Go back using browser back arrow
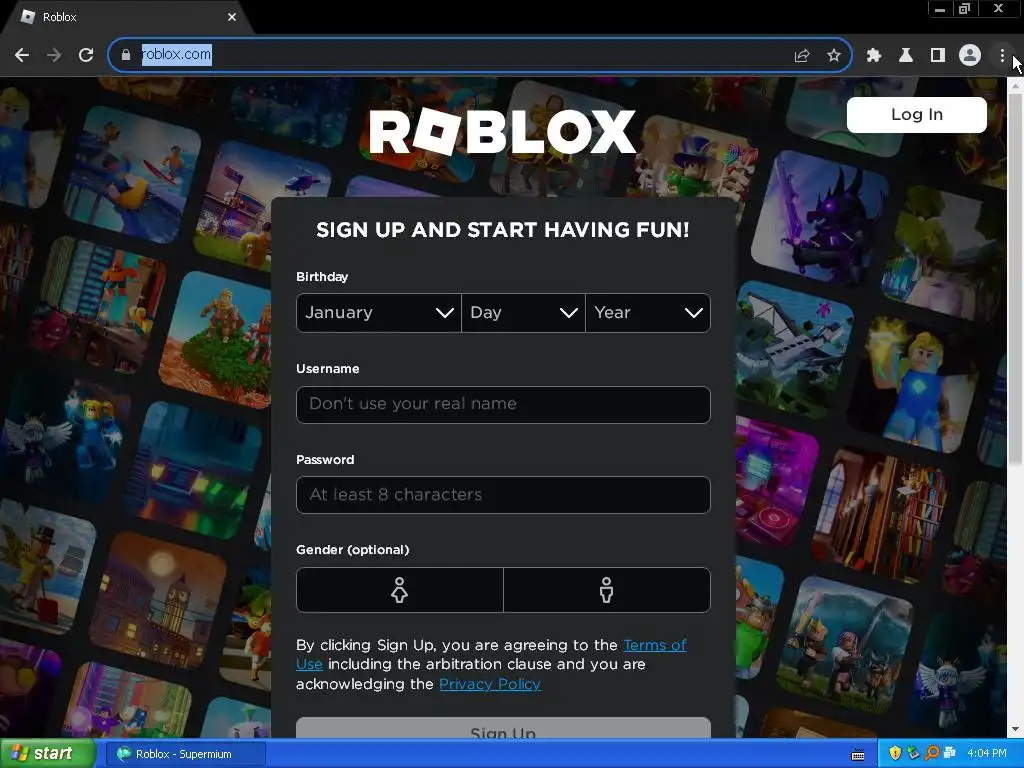Screen dimensions: 1024x768 22,55
